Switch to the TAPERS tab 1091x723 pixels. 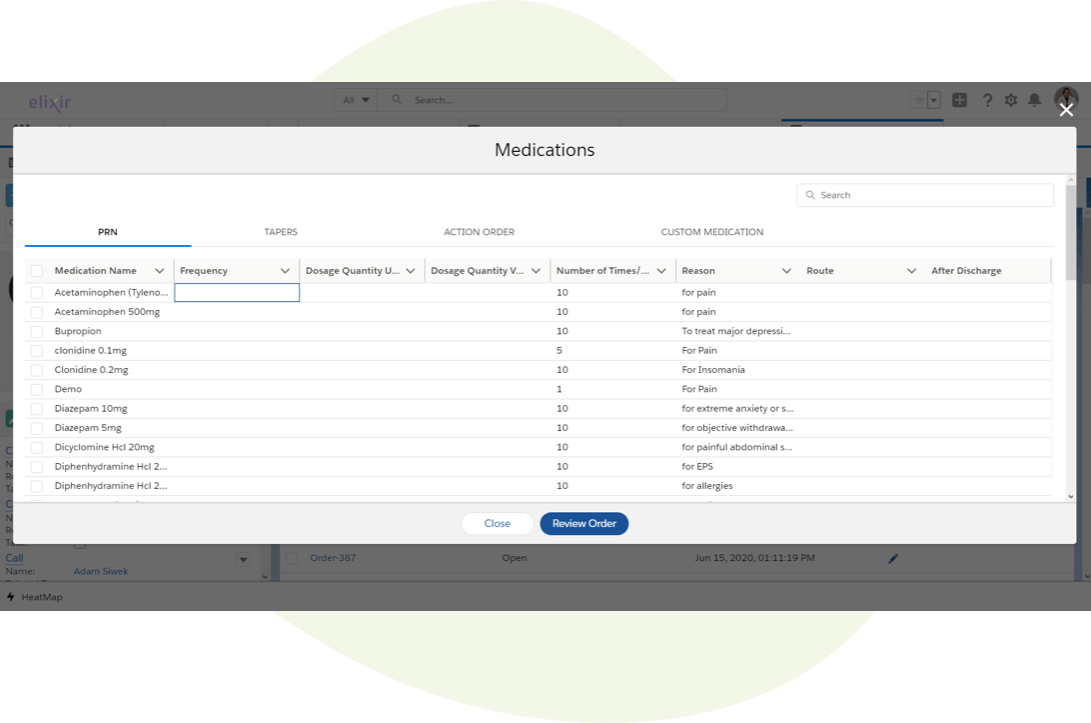point(281,232)
